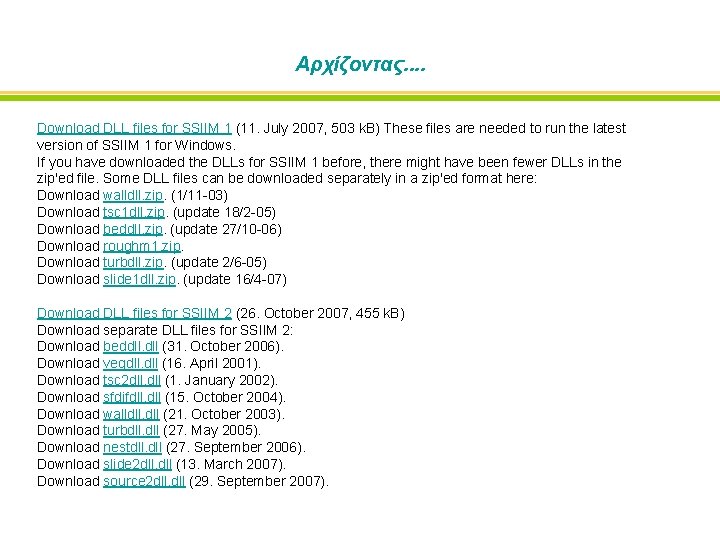The height and width of the screenshot is (540, 720).
Task: Click text '(26. October 2007, 455 kB)'
Action: click(x=320, y=313)
